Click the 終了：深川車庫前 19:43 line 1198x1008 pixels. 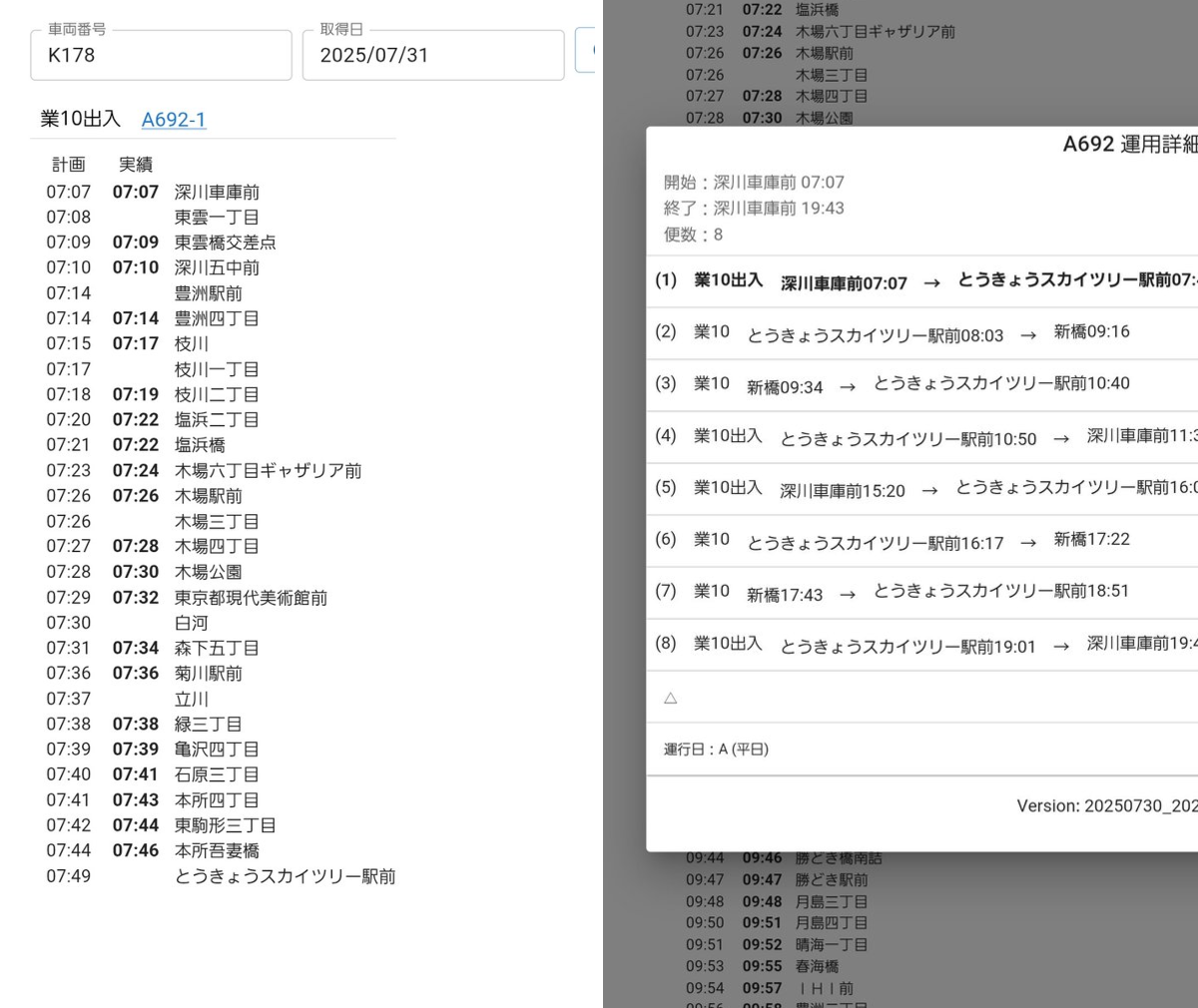click(754, 209)
